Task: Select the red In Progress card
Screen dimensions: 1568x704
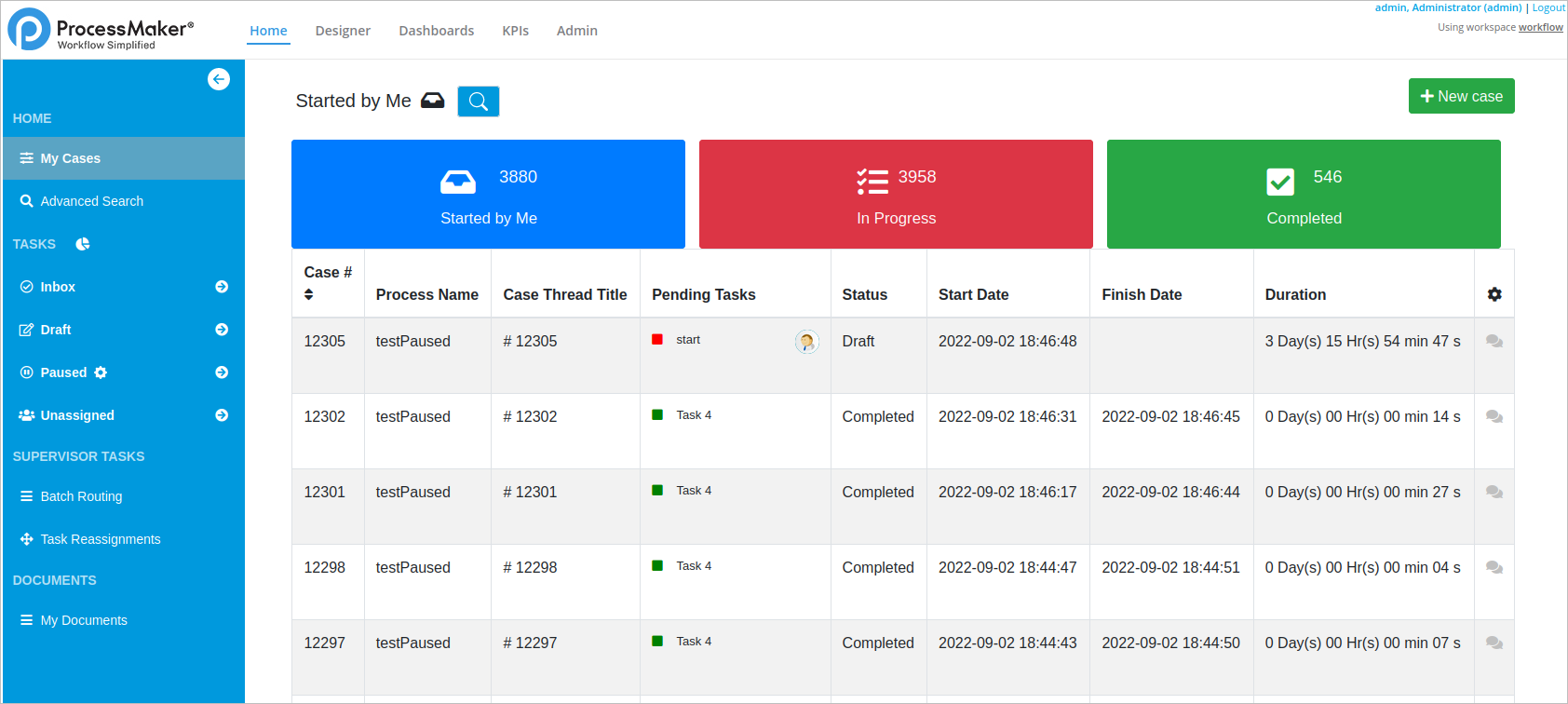Action: (896, 194)
